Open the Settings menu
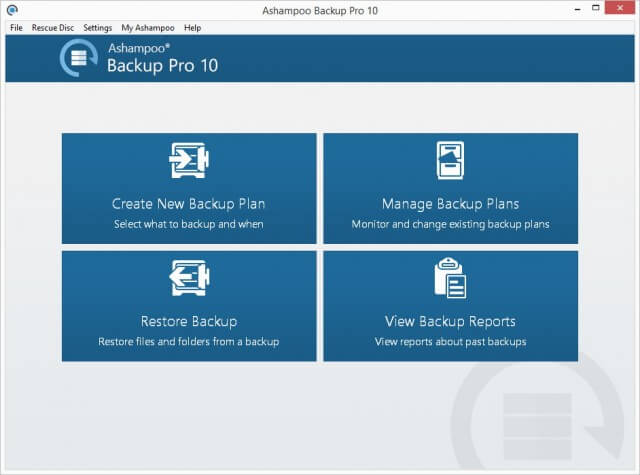The height and width of the screenshot is (475, 640). 98,28
